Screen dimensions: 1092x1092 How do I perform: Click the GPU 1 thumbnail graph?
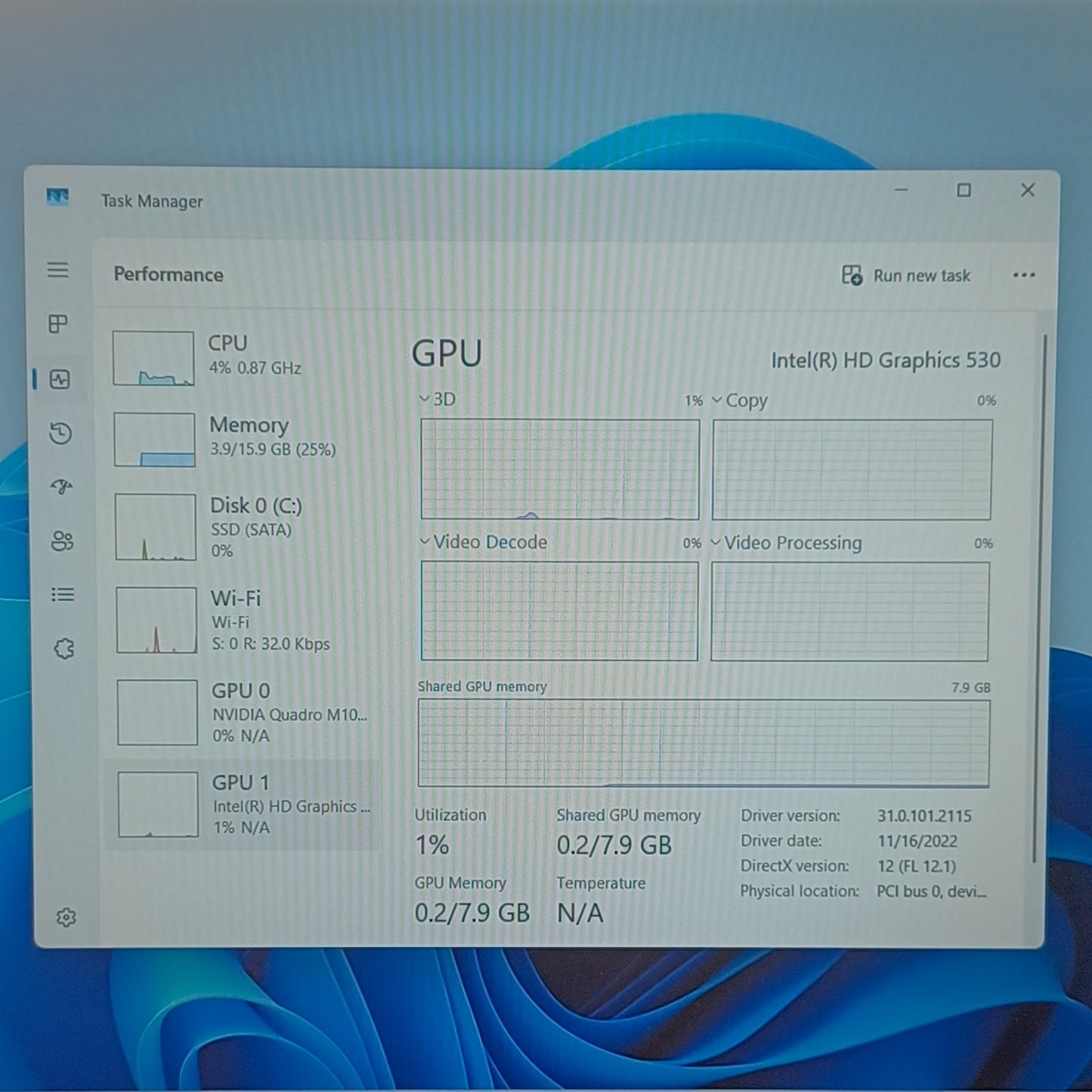coord(158,804)
